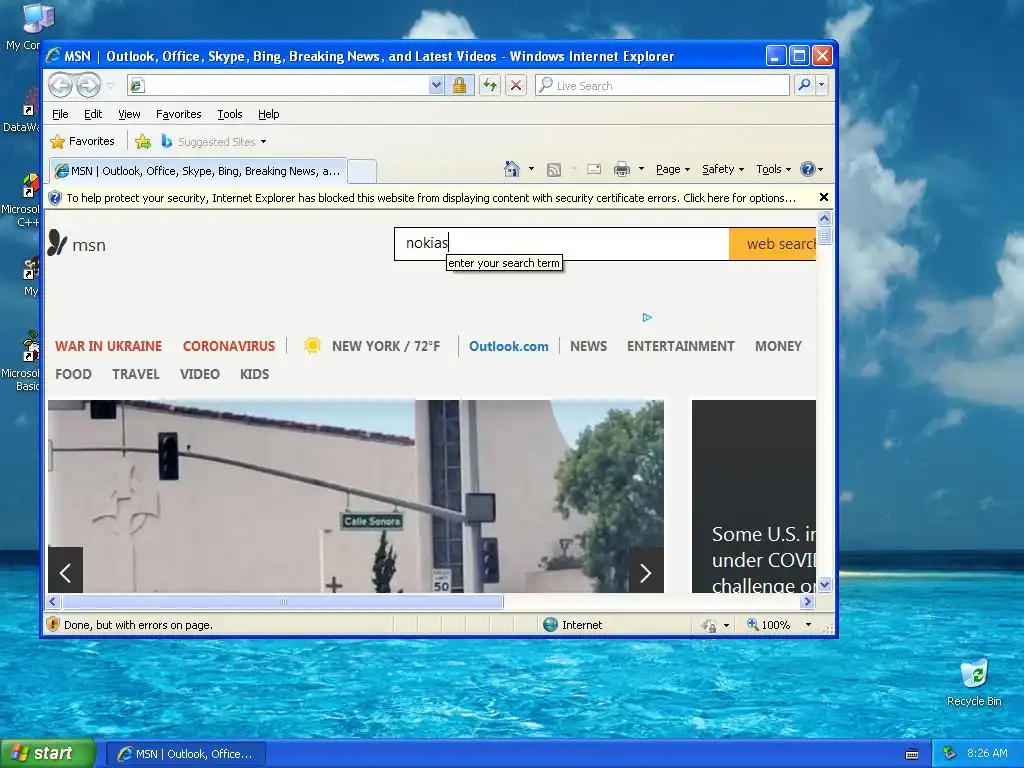This screenshot has height=768, width=1024.
Task: Show previous slide in the carousel
Action: pyautogui.click(x=65, y=570)
